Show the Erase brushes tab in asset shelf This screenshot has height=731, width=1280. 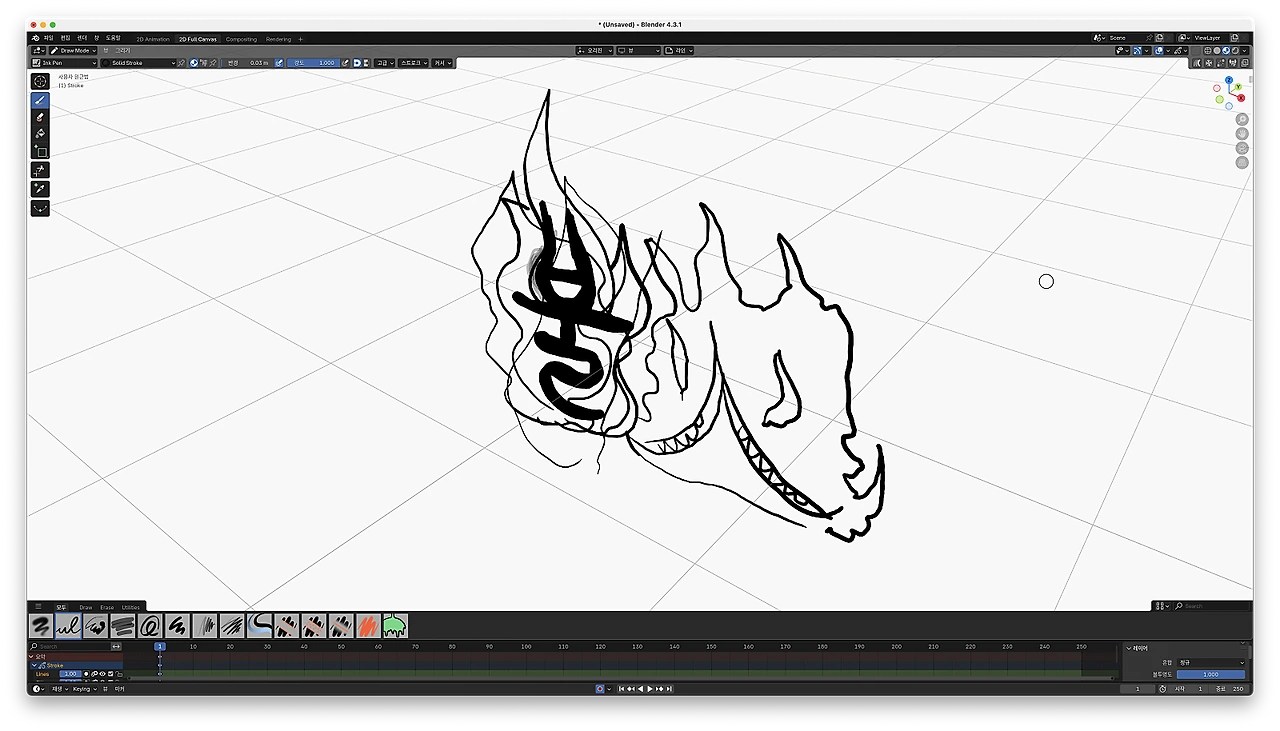tap(106, 607)
